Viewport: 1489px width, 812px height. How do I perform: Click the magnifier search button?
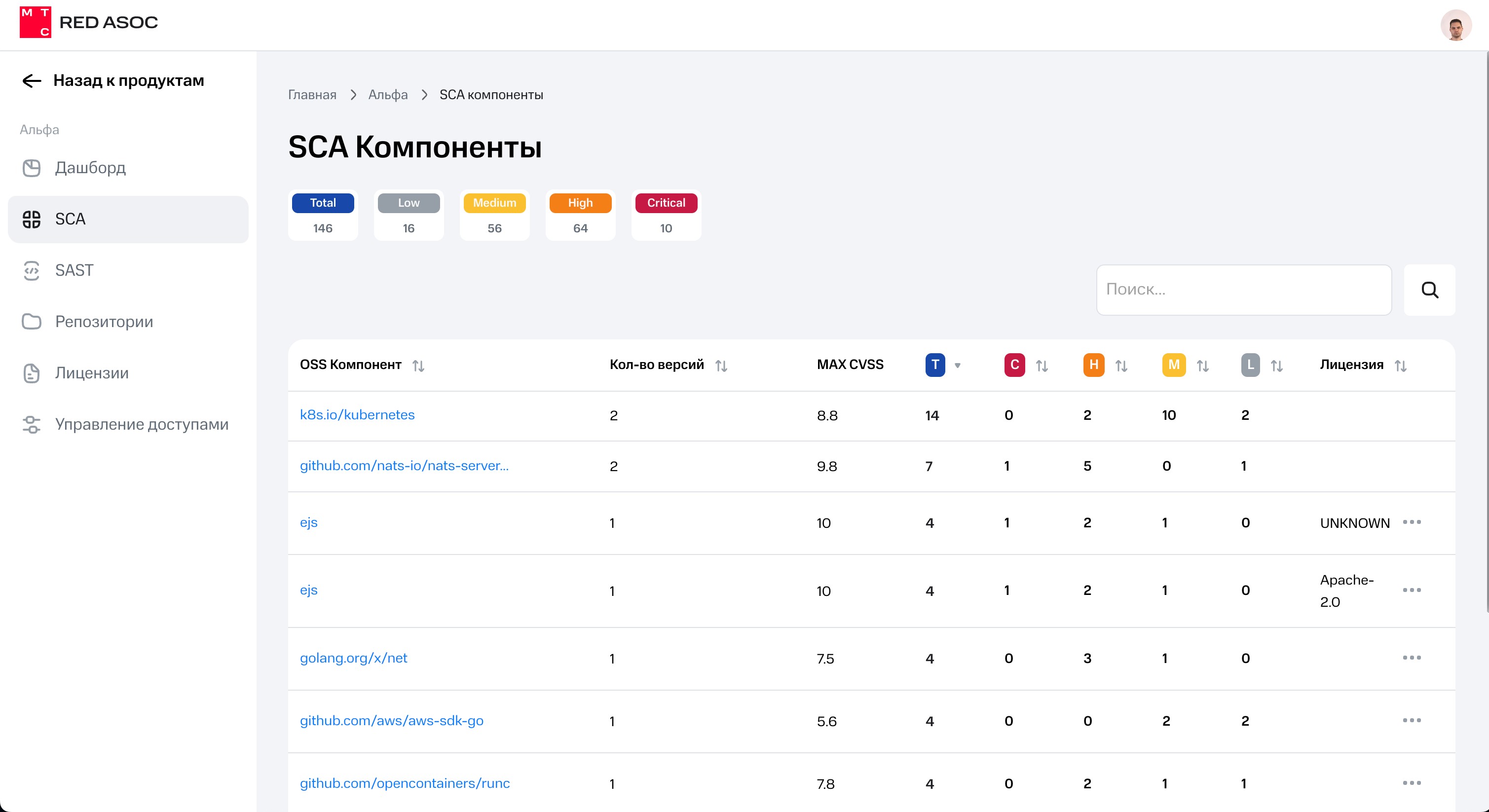(1429, 290)
